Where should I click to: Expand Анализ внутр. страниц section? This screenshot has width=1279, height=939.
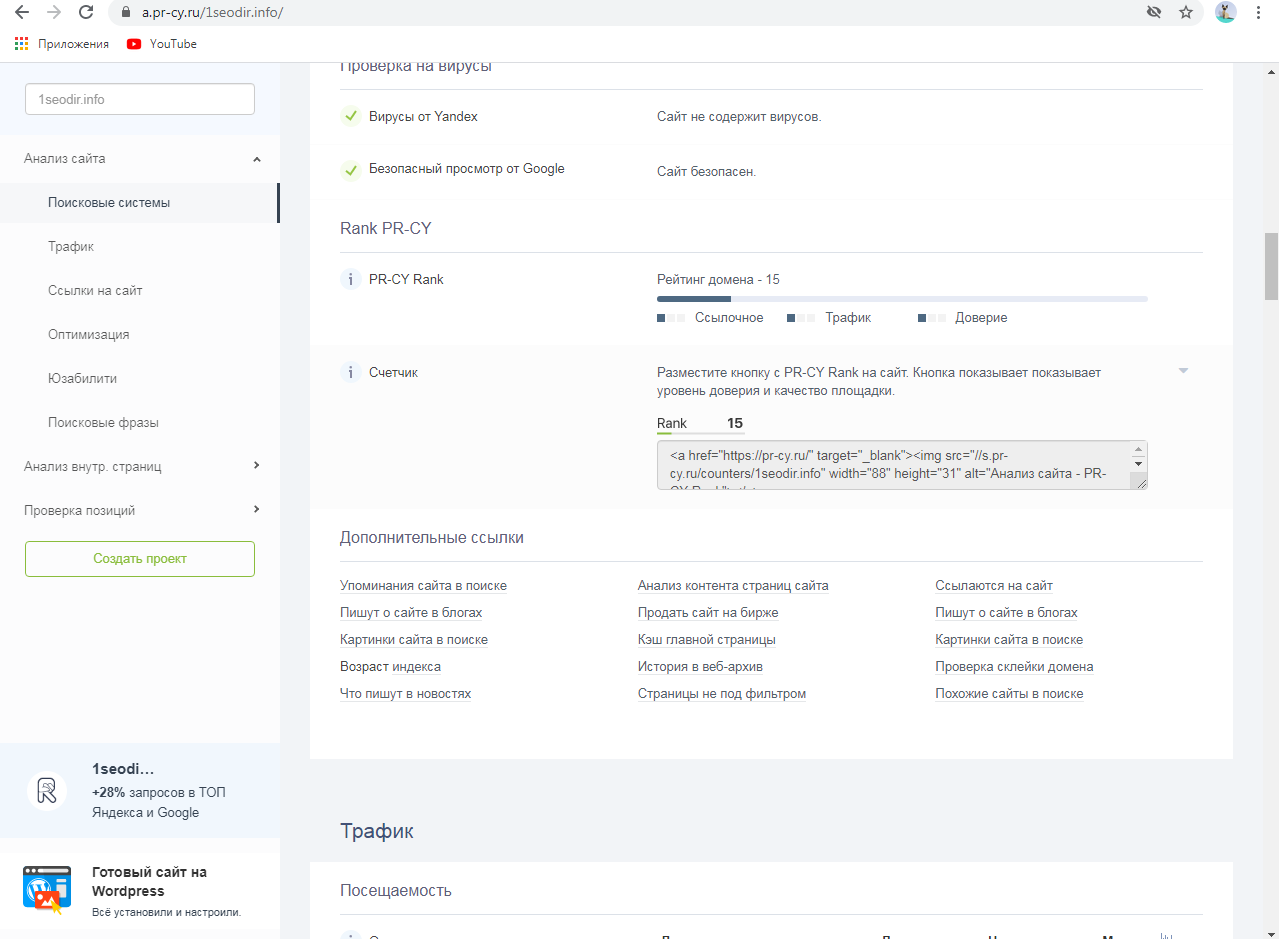257,466
